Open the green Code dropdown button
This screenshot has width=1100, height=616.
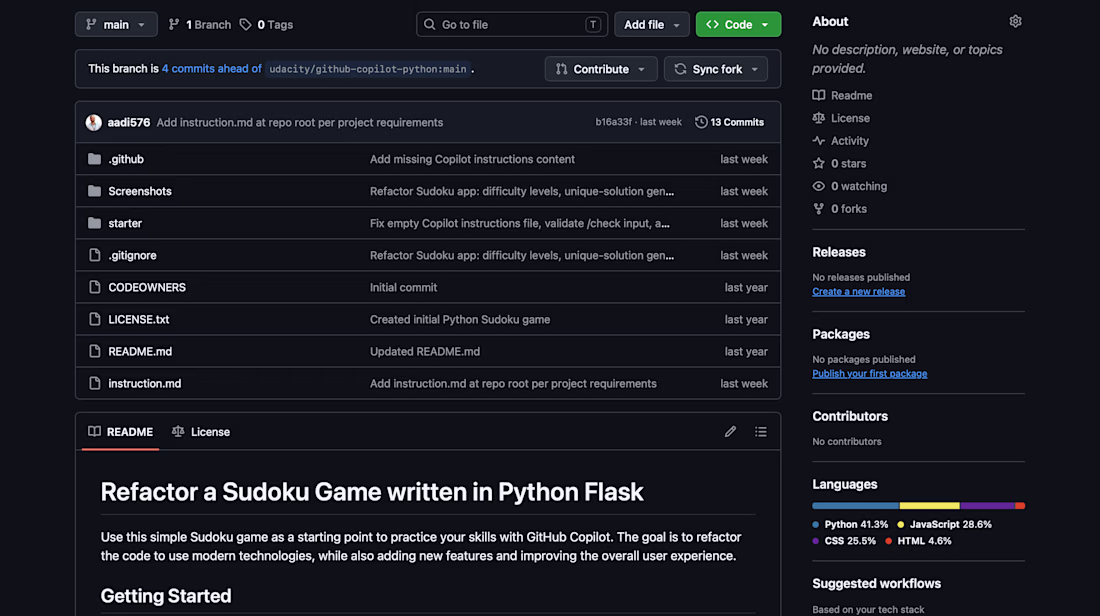pos(738,25)
